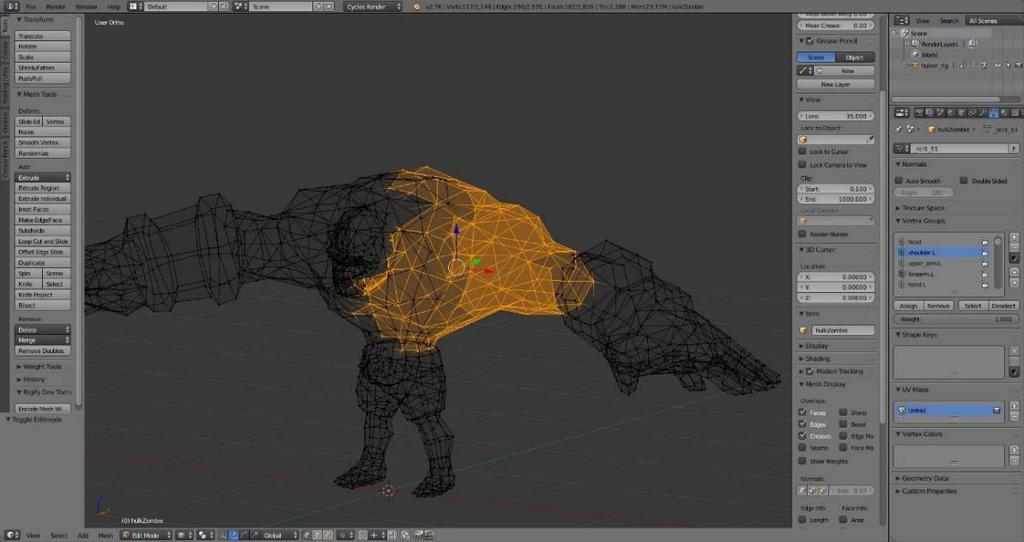The image size is (1024, 542).
Task: Open the Cycles Render engine dropdown
Action: pos(373,7)
